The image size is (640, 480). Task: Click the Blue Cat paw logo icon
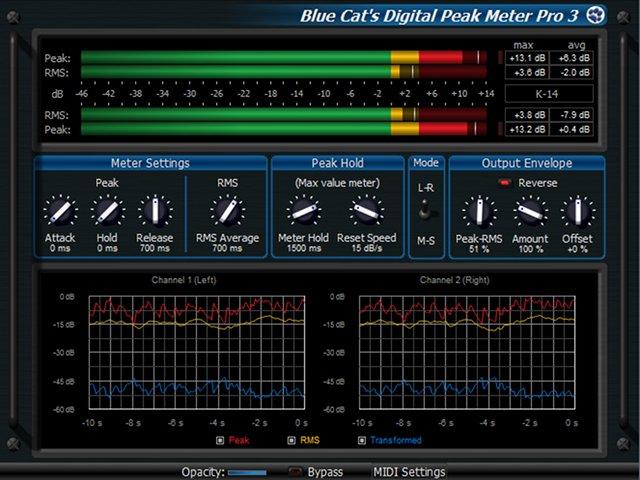click(x=596, y=16)
